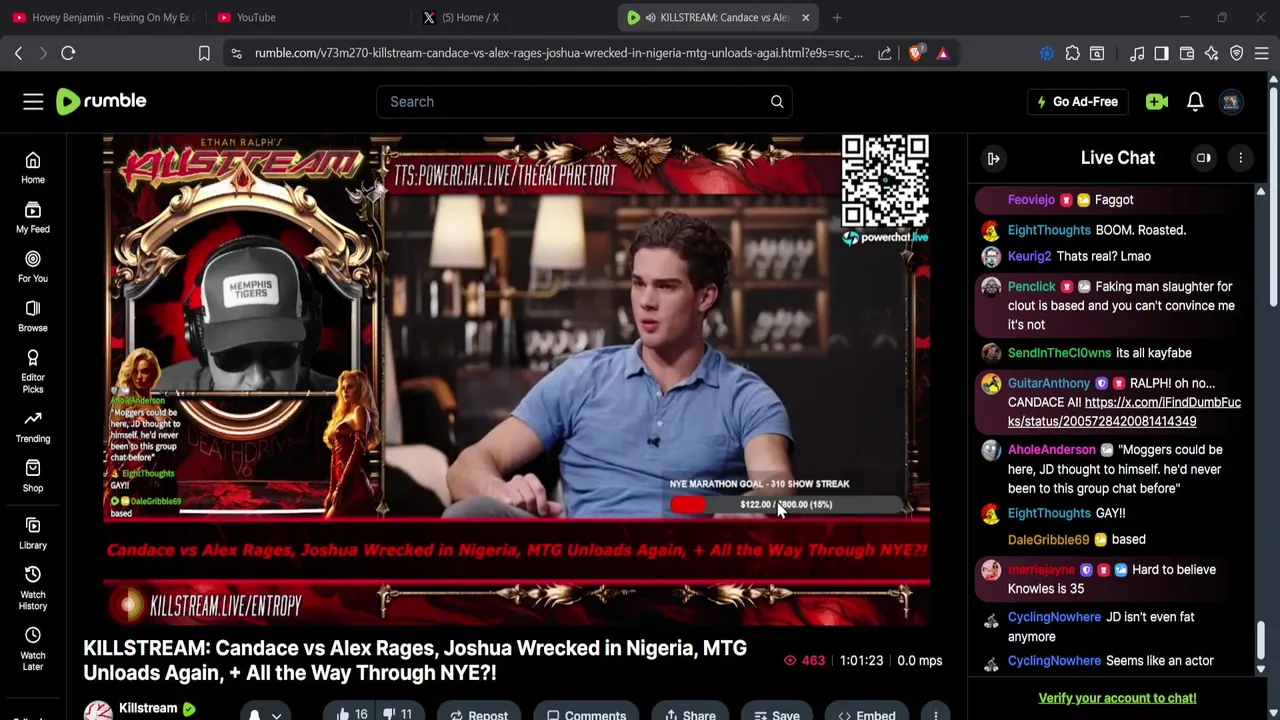Click the browser back arrow
This screenshot has width=1280, height=720.
pyautogui.click(x=18, y=53)
